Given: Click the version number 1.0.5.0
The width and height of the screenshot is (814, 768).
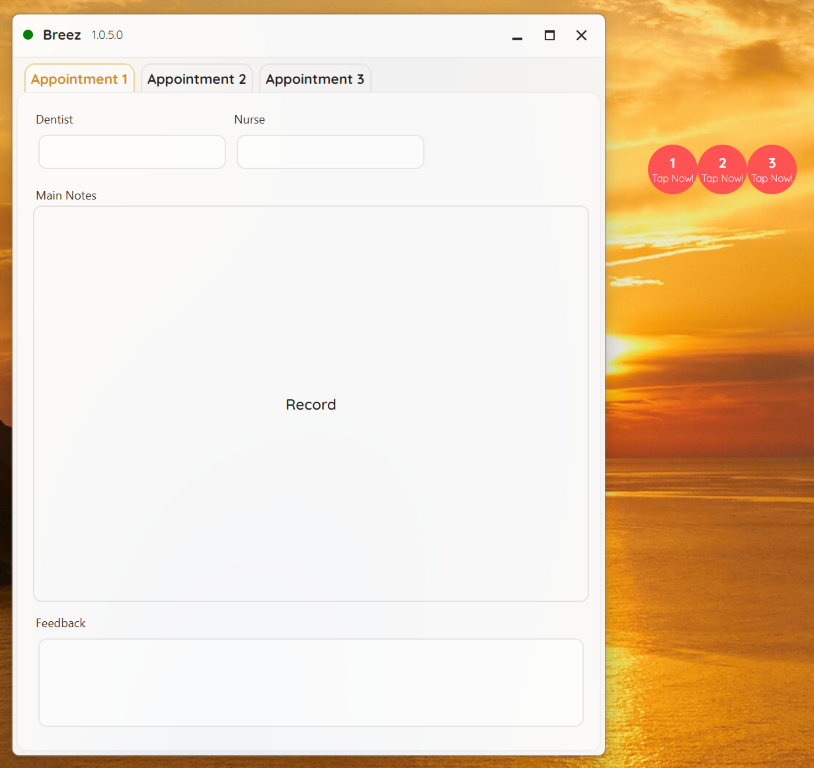Looking at the screenshot, I should pos(107,35).
